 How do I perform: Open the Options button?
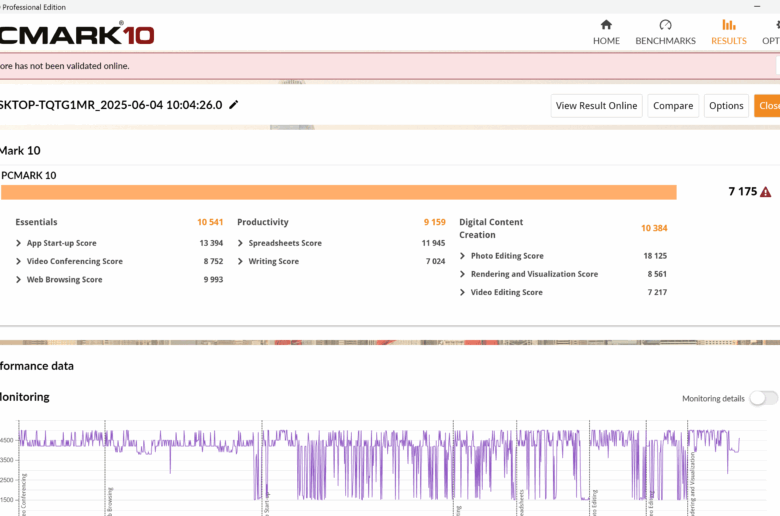(726, 105)
